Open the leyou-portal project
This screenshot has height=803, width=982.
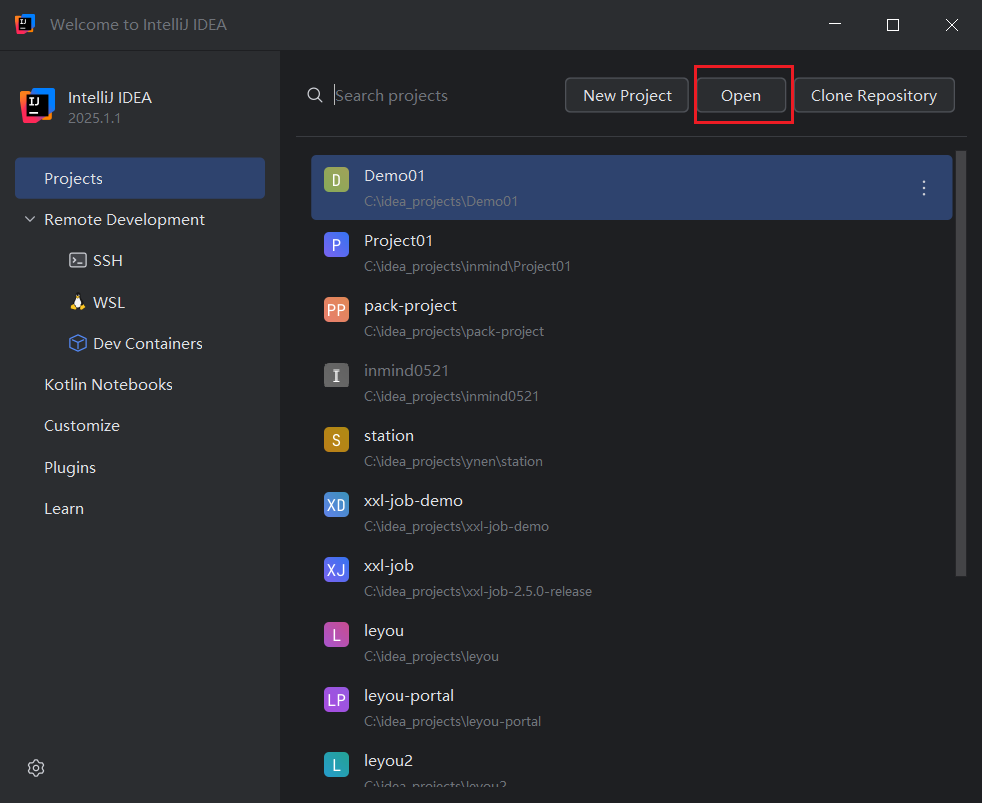[x=631, y=708]
